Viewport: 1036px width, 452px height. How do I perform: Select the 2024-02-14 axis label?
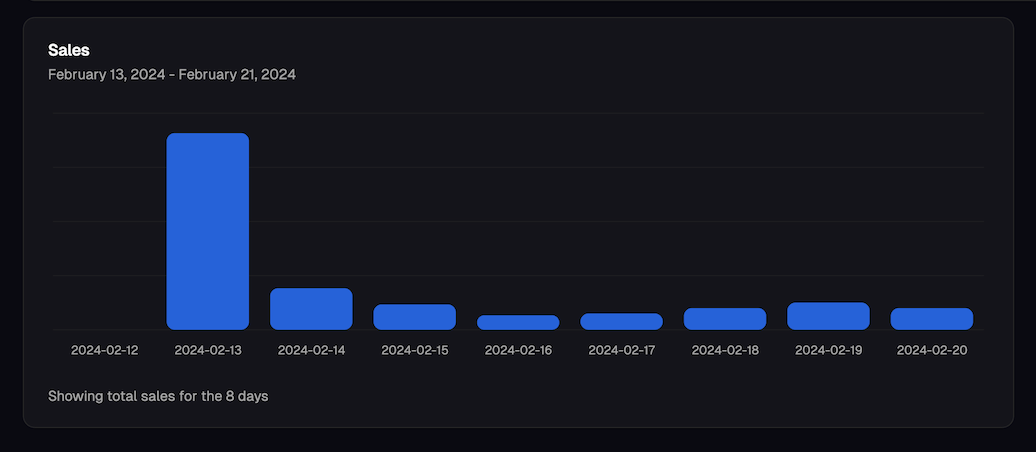click(x=311, y=350)
